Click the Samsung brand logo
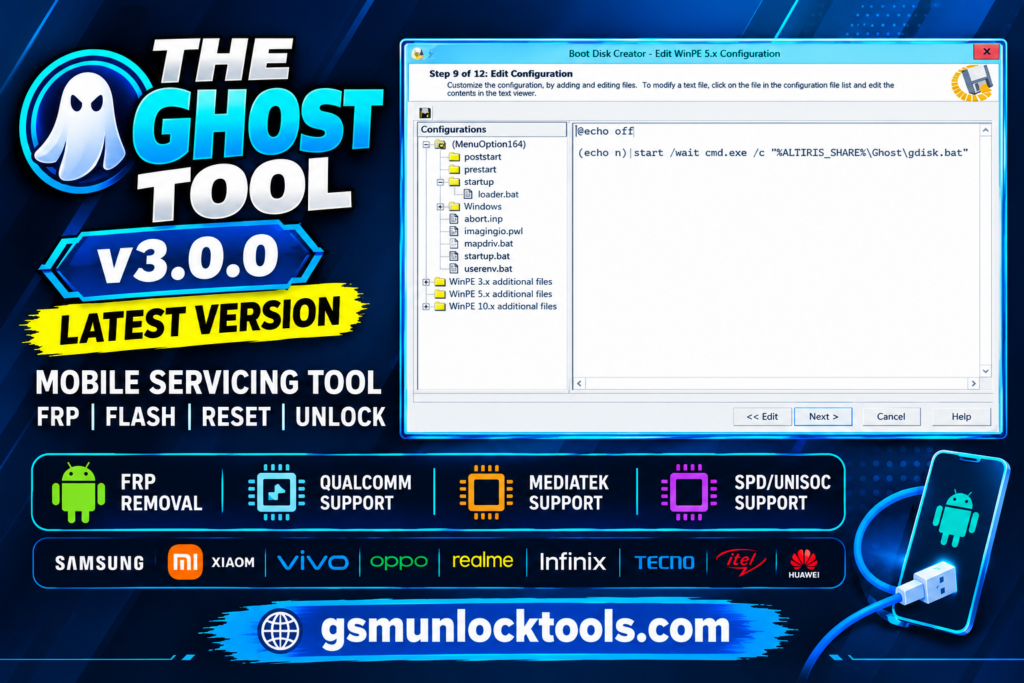 coord(99,563)
